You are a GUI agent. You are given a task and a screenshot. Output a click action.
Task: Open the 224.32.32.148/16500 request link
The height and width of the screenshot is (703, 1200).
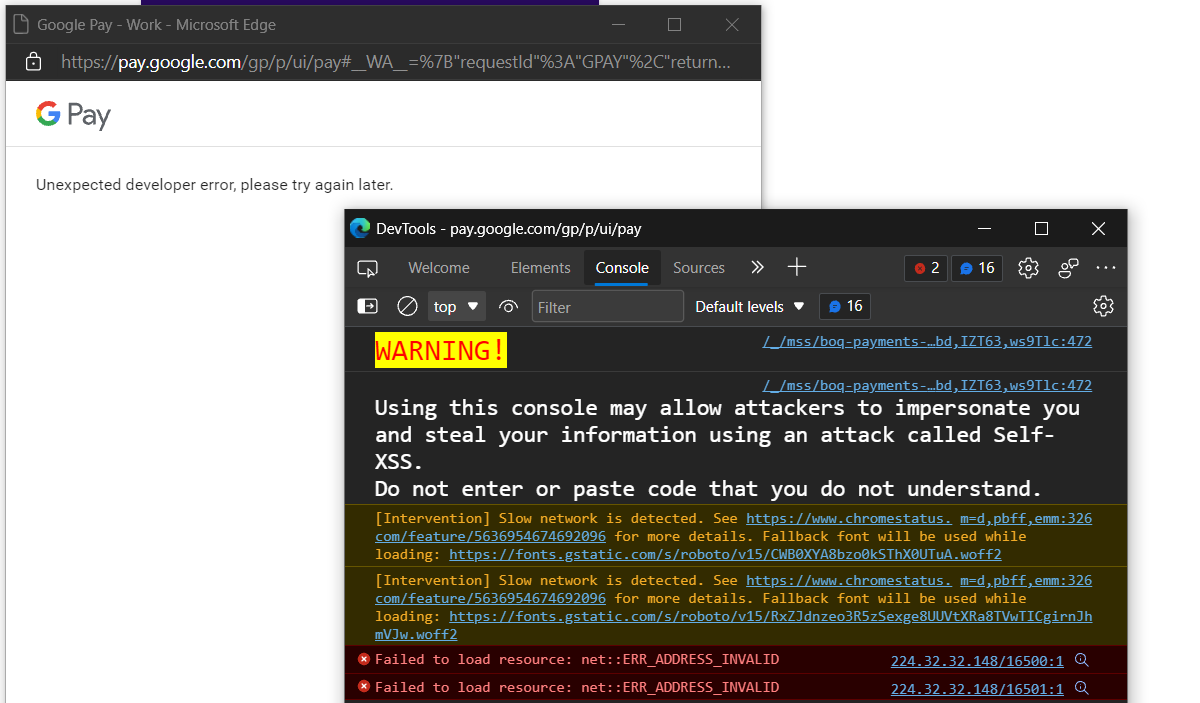[x=976, y=660]
